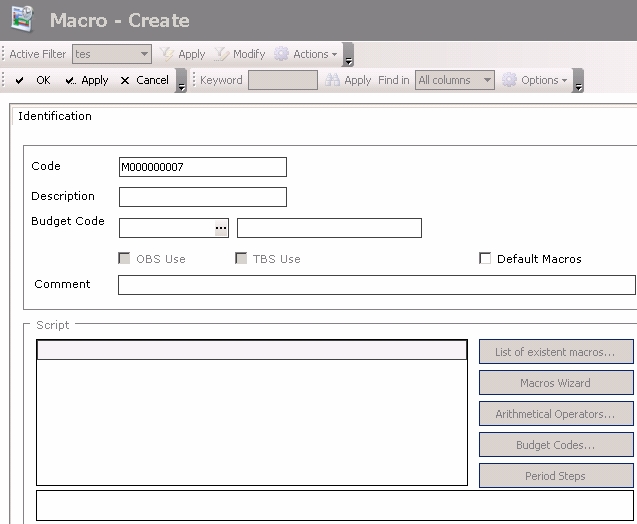The height and width of the screenshot is (524, 637).
Task: Click into the Description text field
Action: pyautogui.click(x=202, y=197)
